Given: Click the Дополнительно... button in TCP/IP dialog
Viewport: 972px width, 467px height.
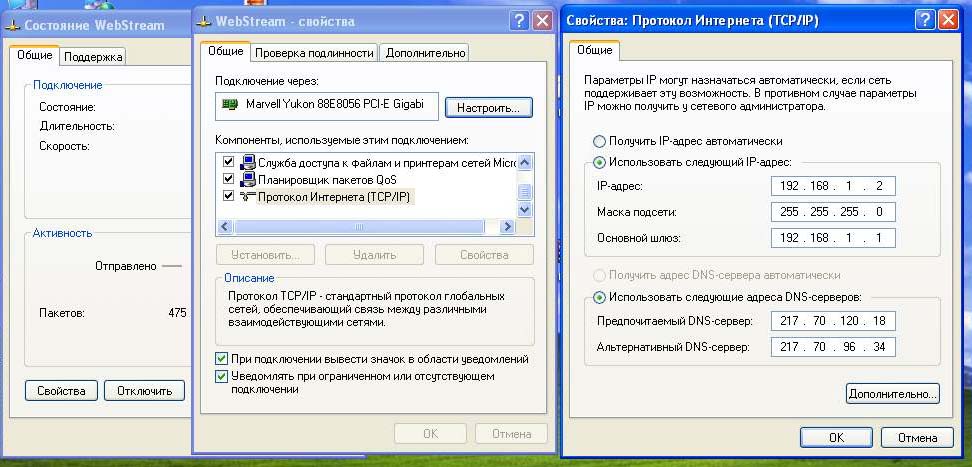Looking at the screenshot, I should point(893,394).
